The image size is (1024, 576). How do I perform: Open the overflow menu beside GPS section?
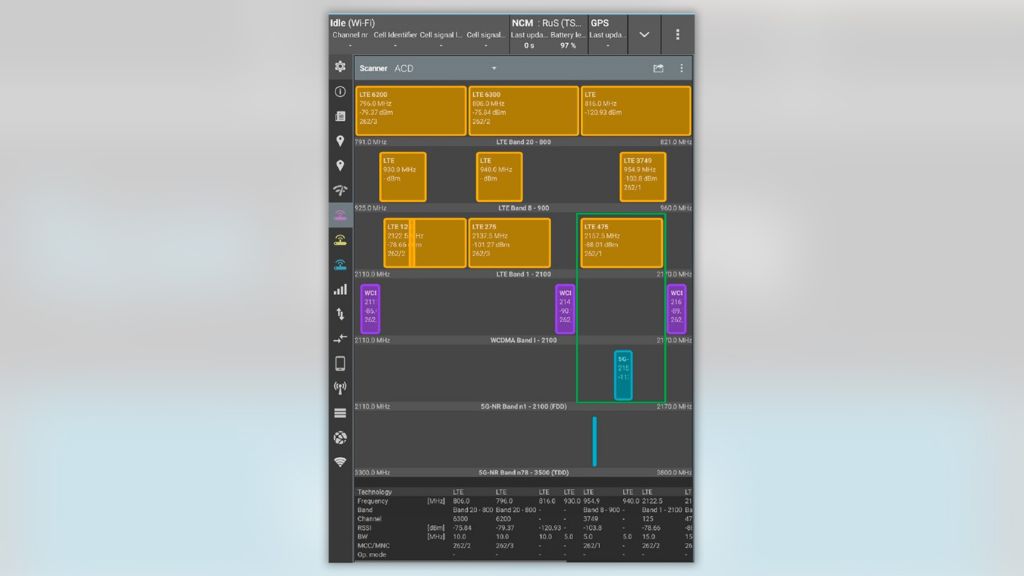pyautogui.click(x=679, y=34)
